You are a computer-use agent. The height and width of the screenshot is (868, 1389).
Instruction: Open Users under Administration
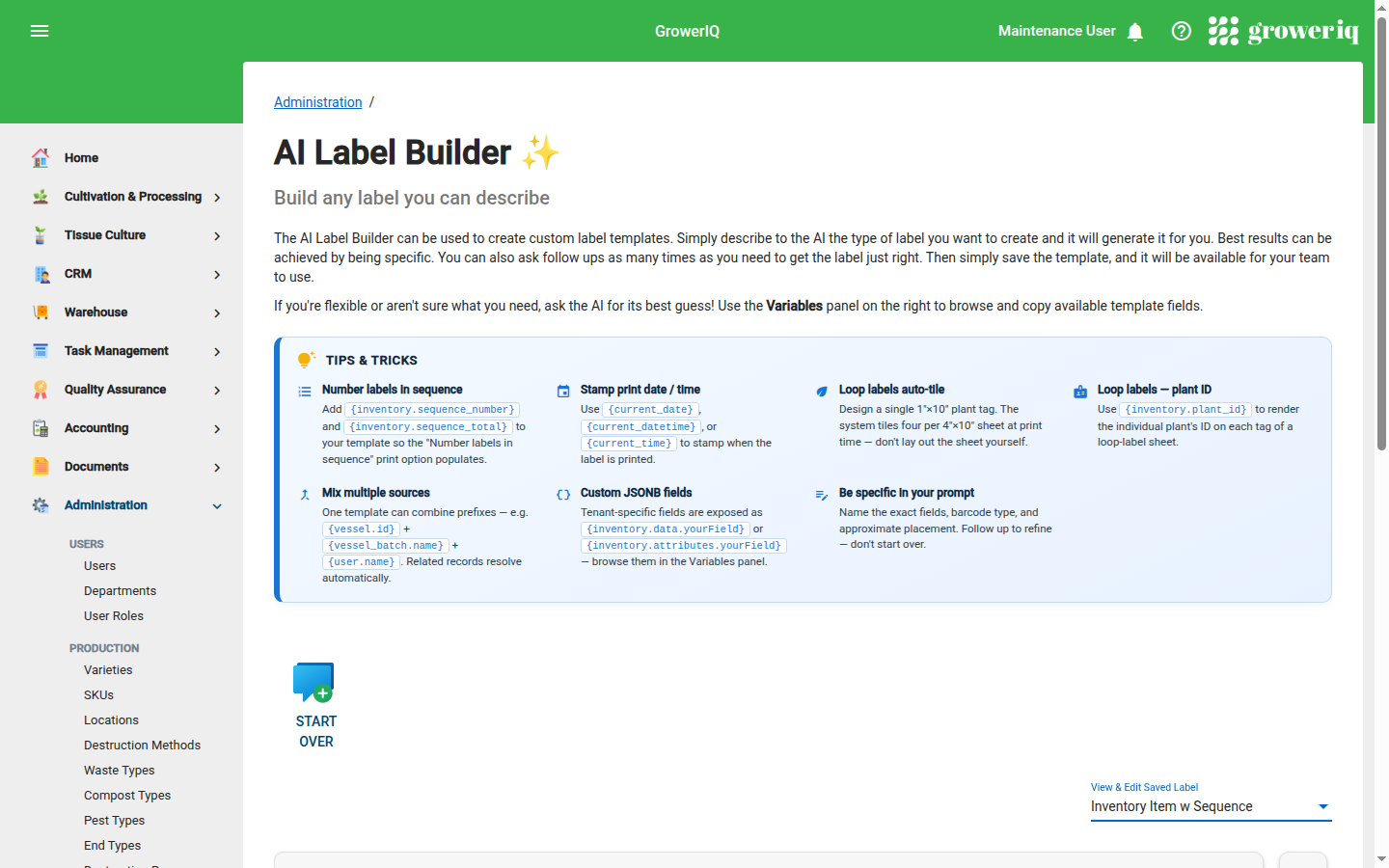[x=99, y=566]
